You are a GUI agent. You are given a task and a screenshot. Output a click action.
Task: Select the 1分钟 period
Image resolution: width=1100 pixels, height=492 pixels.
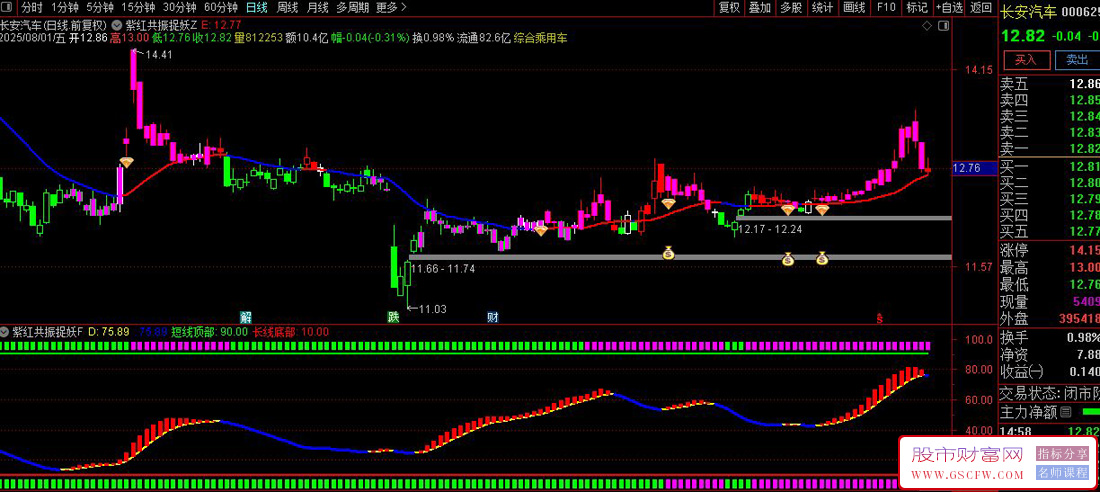point(65,8)
